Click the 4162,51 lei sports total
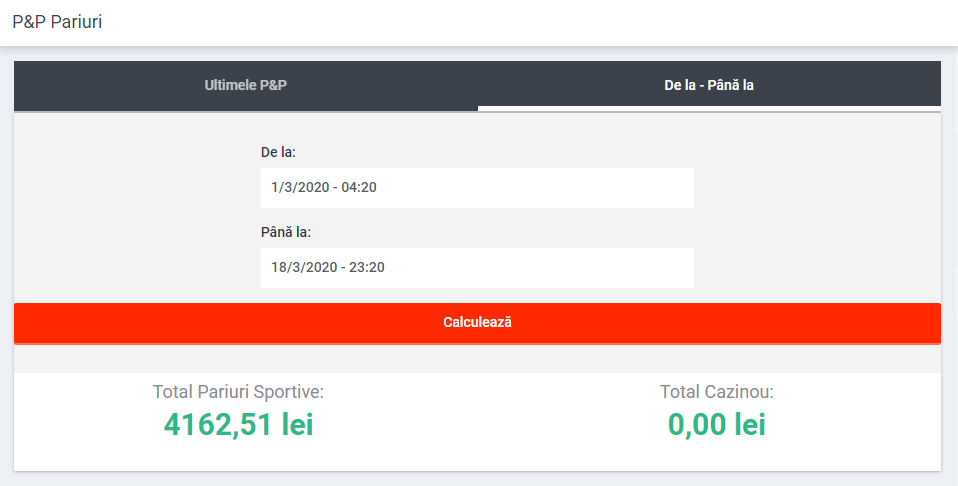Image resolution: width=958 pixels, height=486 pixels. (238, 424)
